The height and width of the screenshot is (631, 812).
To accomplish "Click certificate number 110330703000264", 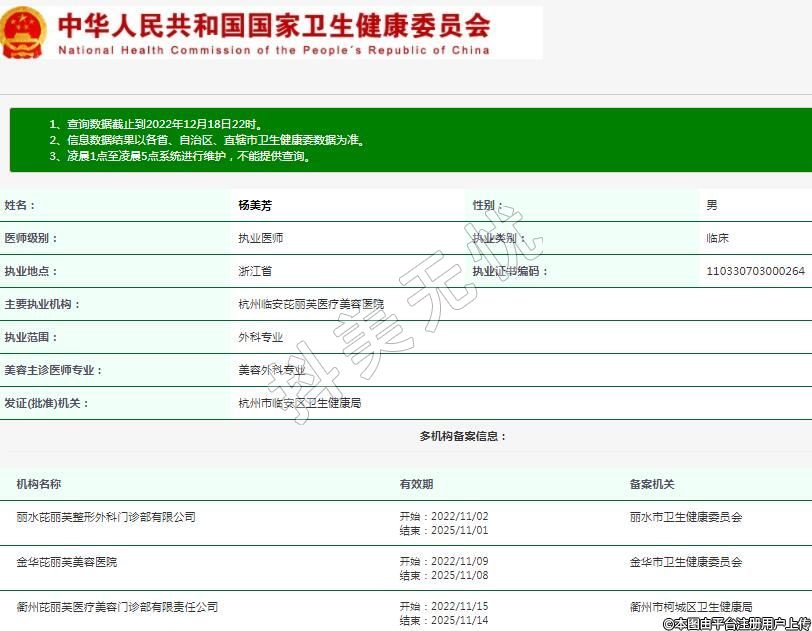I will [x=755, y=271].
